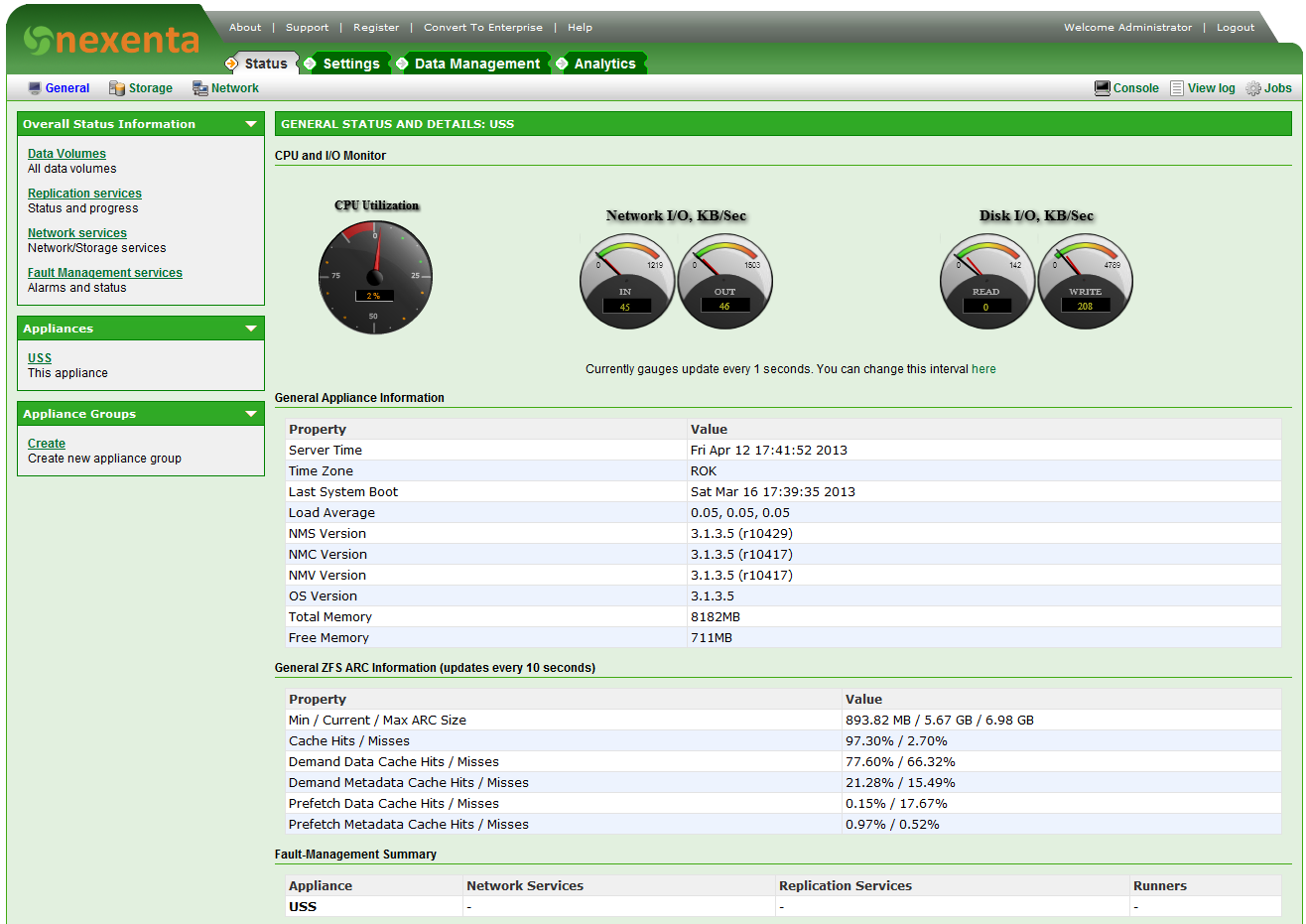Click the Jobs gear icon
The height and width of the screenshot is (924, 1306).
1253,88
